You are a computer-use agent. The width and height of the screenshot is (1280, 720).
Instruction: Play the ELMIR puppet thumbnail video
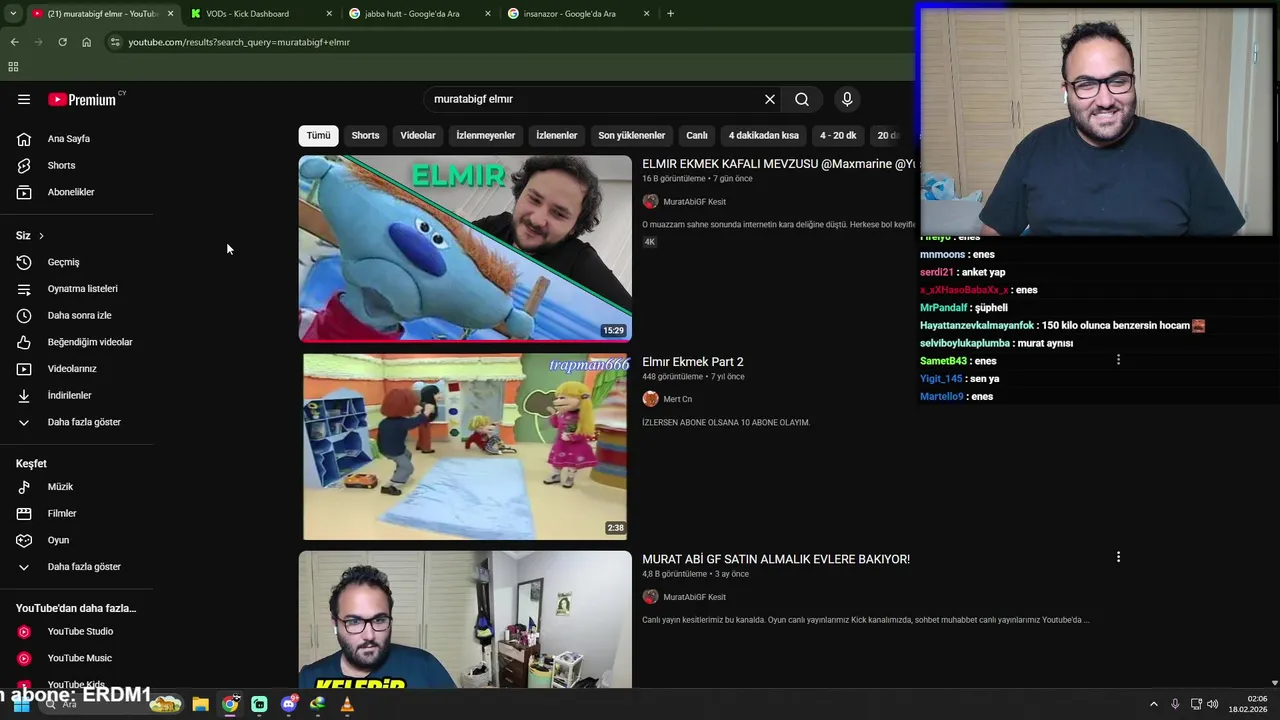coord(465,248)
